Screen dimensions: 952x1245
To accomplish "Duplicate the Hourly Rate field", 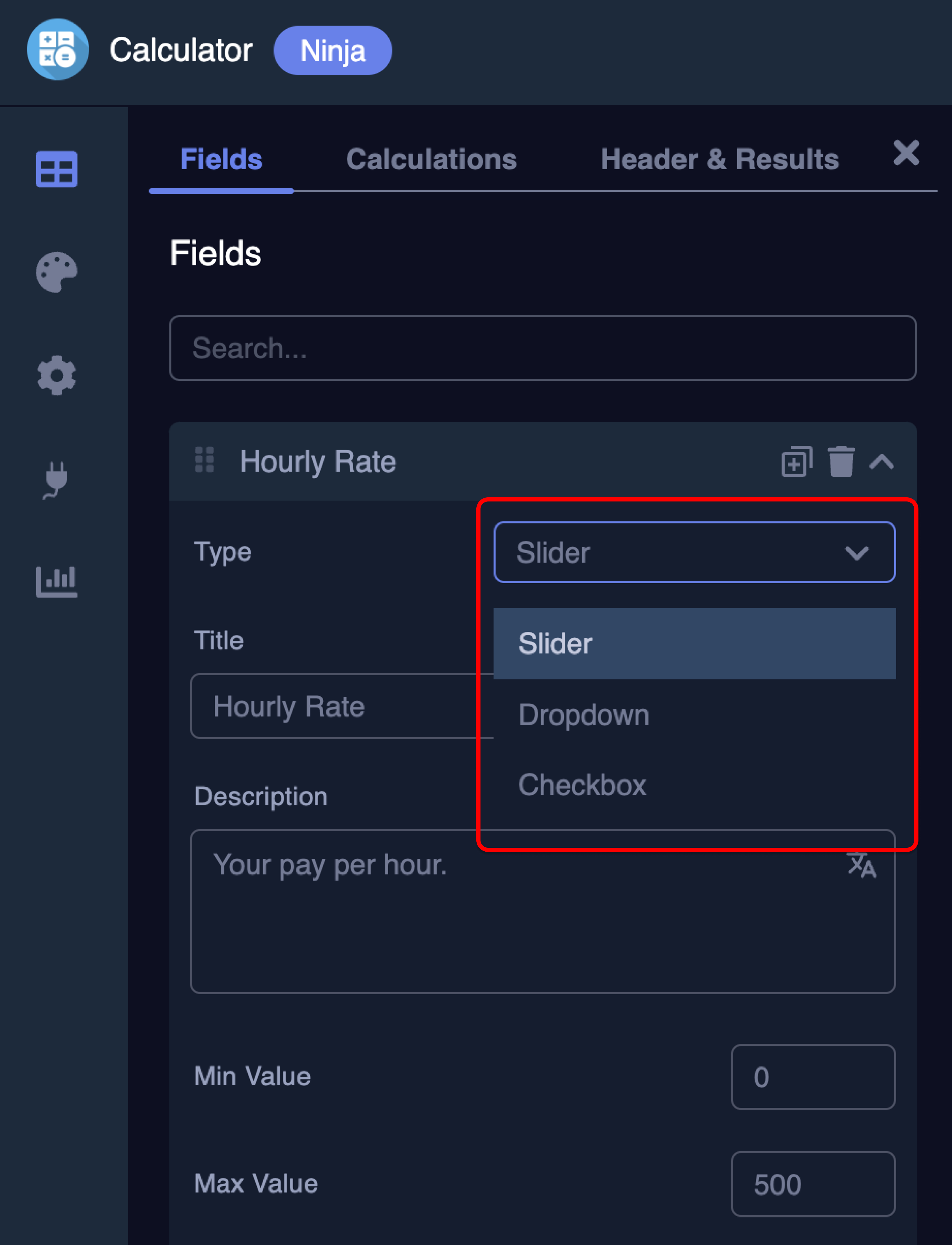I will (797, 462).
